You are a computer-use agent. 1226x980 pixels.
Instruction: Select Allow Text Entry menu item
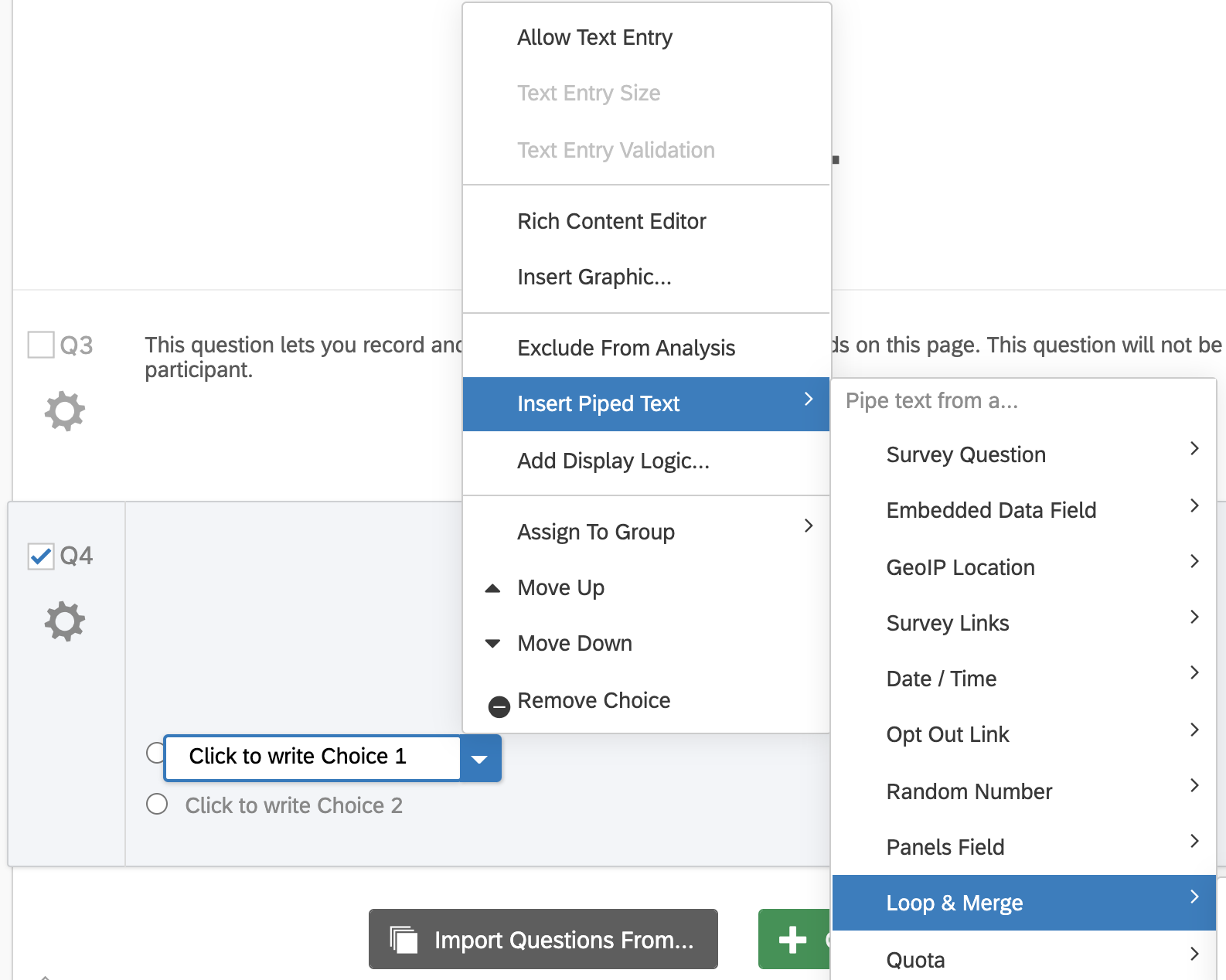(646, 37)
